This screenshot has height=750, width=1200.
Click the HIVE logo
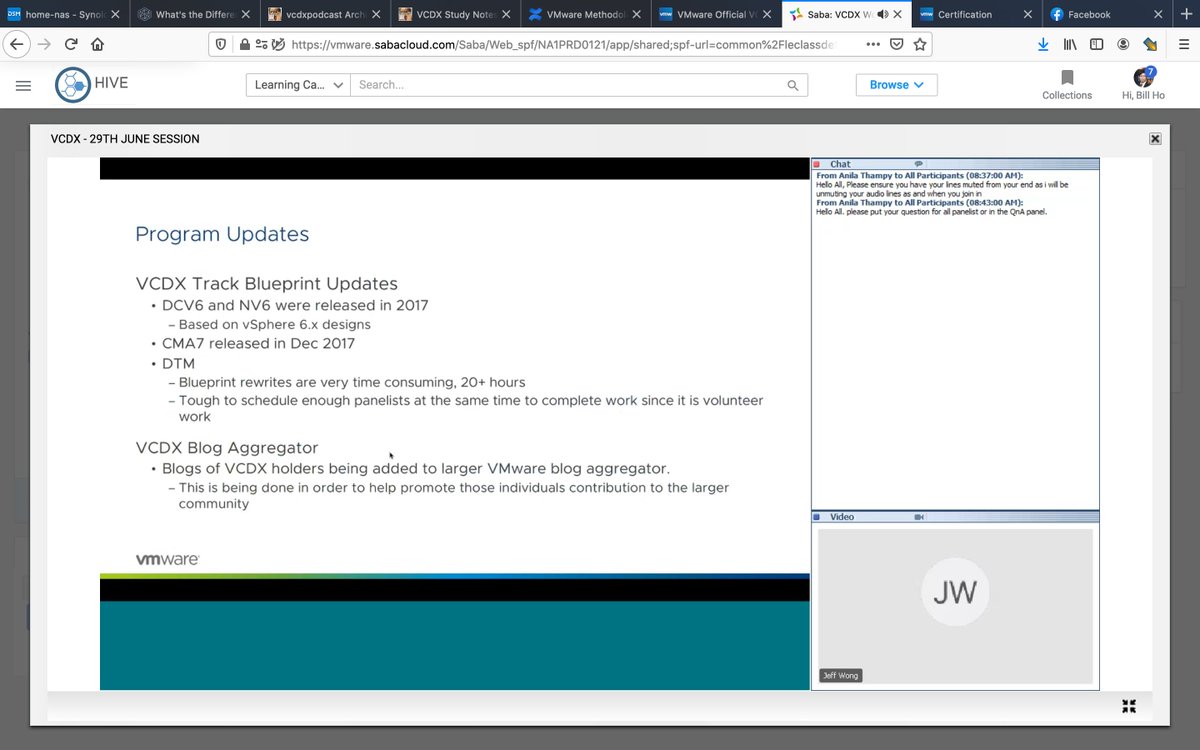[92, 85]
